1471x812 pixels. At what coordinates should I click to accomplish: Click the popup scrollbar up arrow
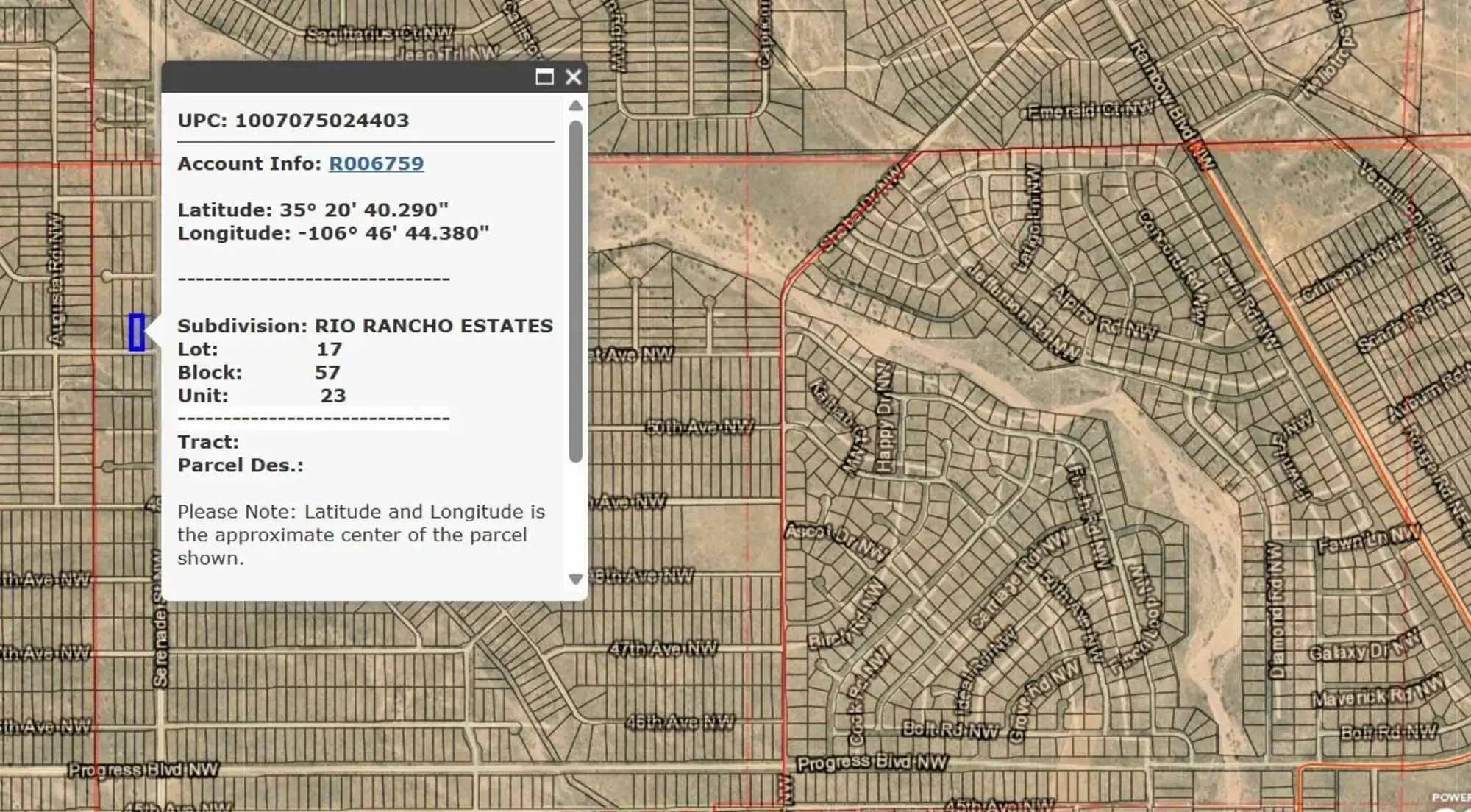point(576,106)
